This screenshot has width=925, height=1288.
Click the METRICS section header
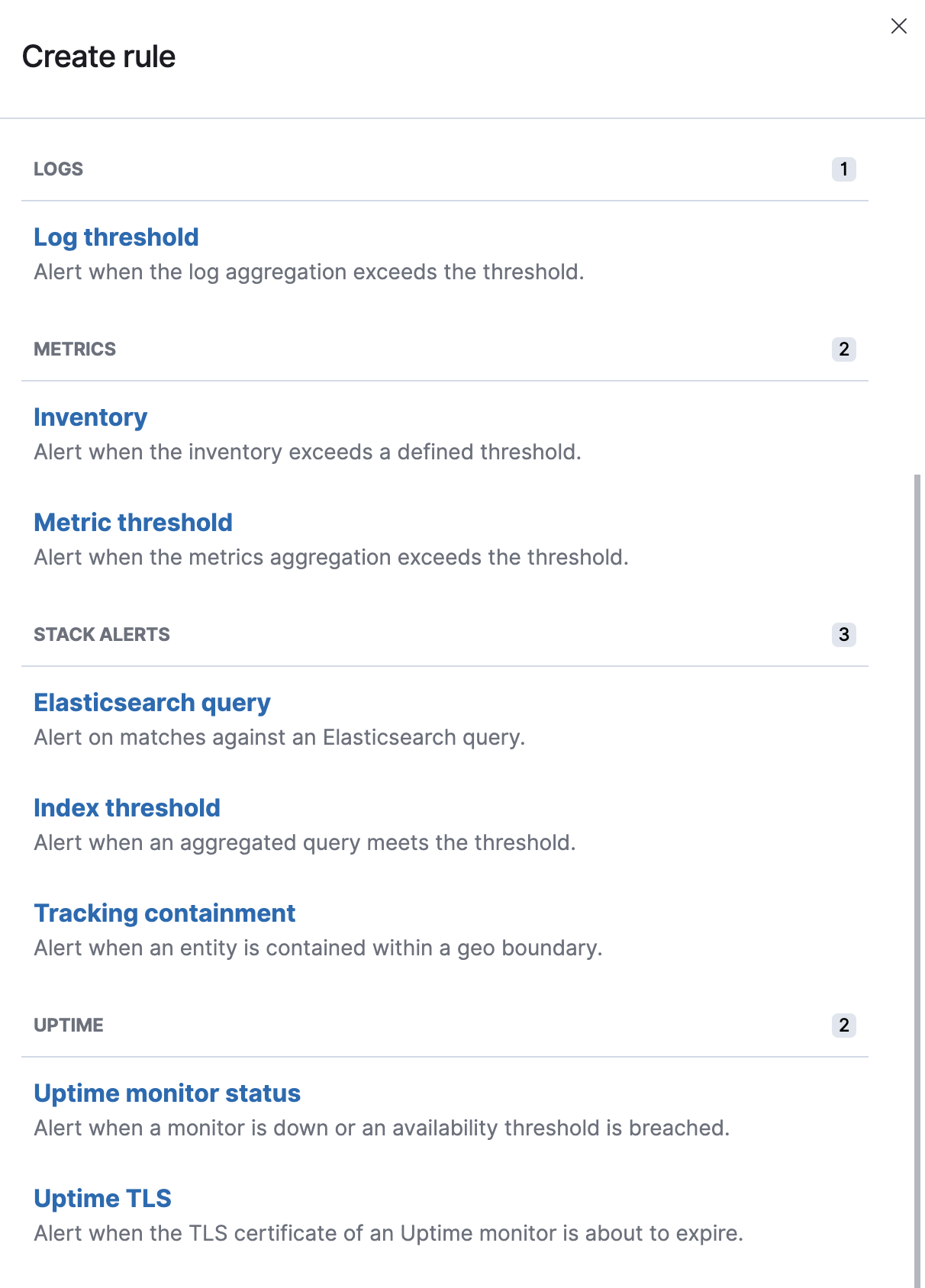75,349
